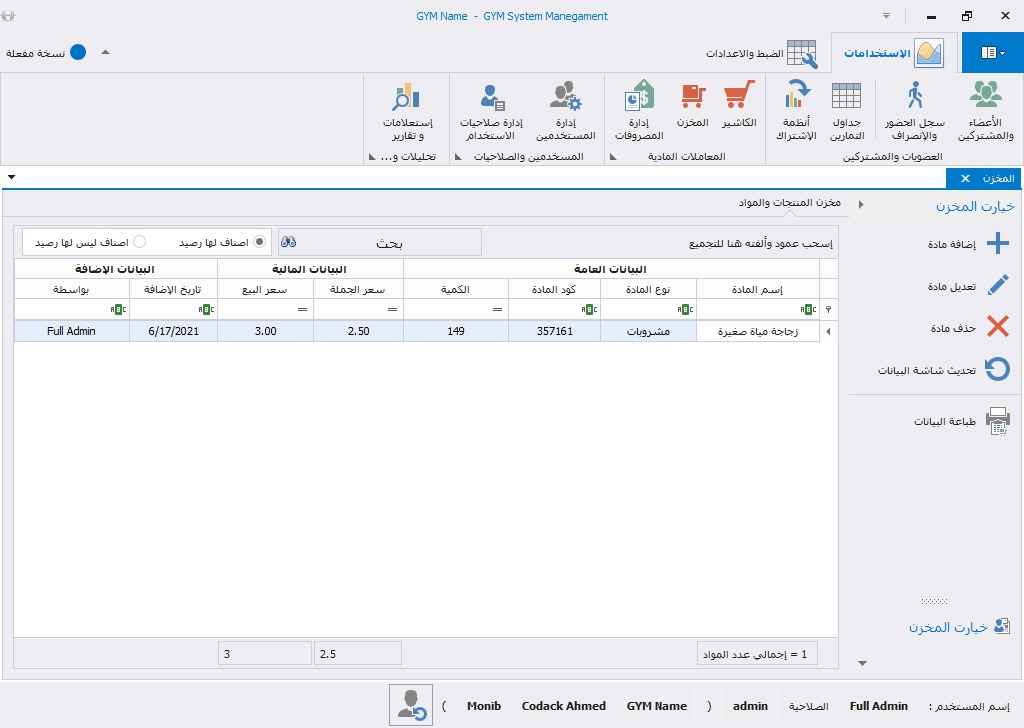Expand تحليلات group launcher arrow
The image size is (1024, 728).
[372, 157]
